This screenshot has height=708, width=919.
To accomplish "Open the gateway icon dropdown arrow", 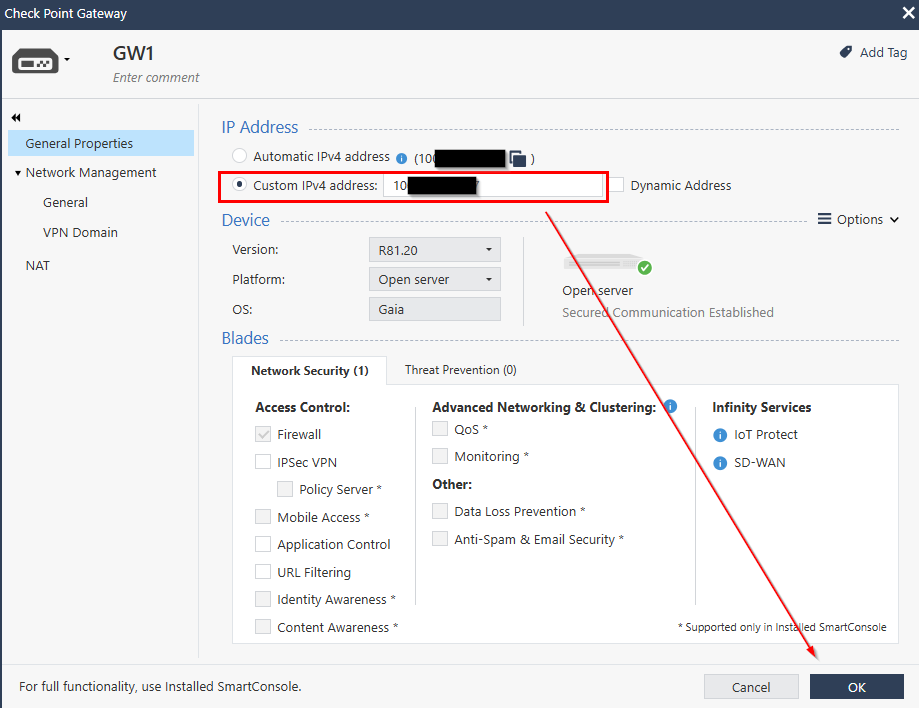I will pyautogui.click(x=67, y=60).
